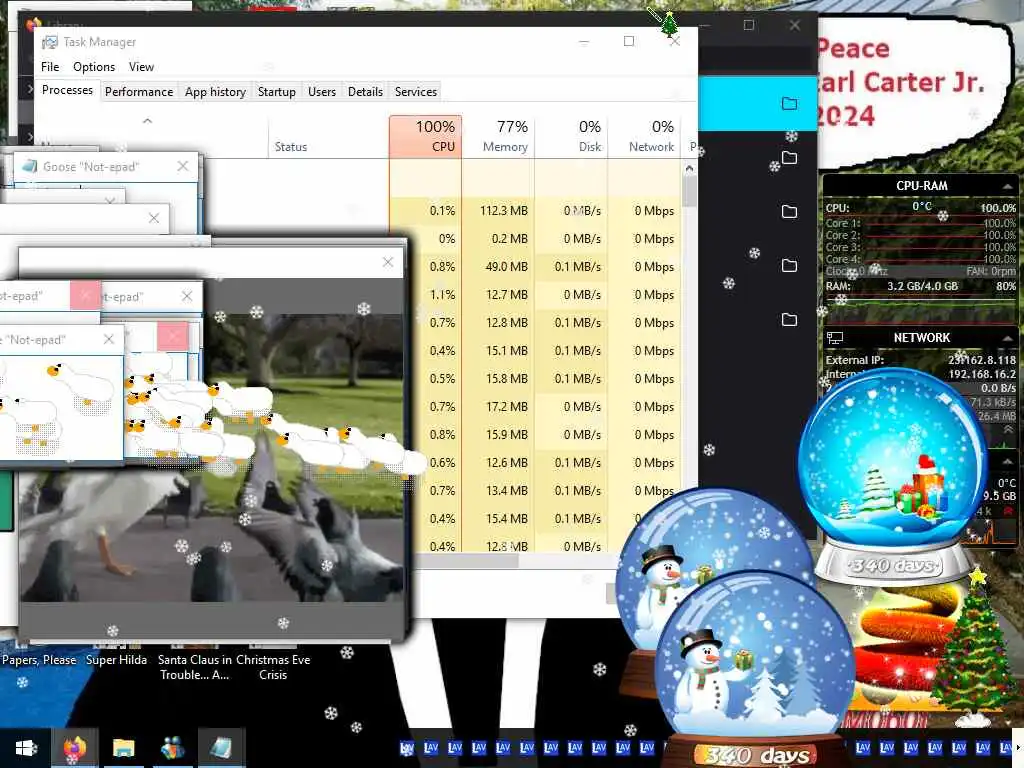Close the goose video popup window
This screenshot has width=1024, height=768.
(388, 262)
